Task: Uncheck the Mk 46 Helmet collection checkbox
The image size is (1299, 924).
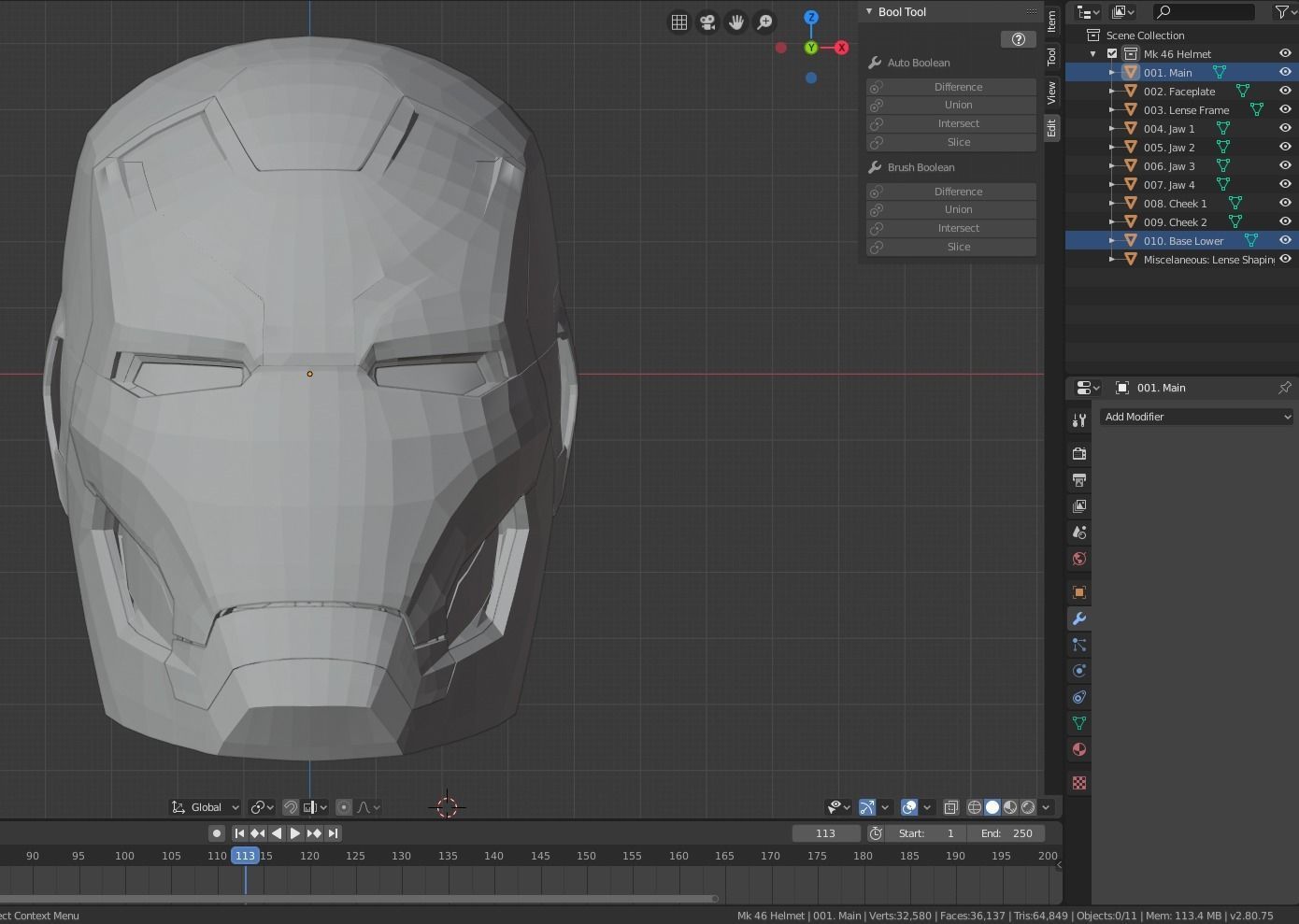Action: coord(1112,54)
